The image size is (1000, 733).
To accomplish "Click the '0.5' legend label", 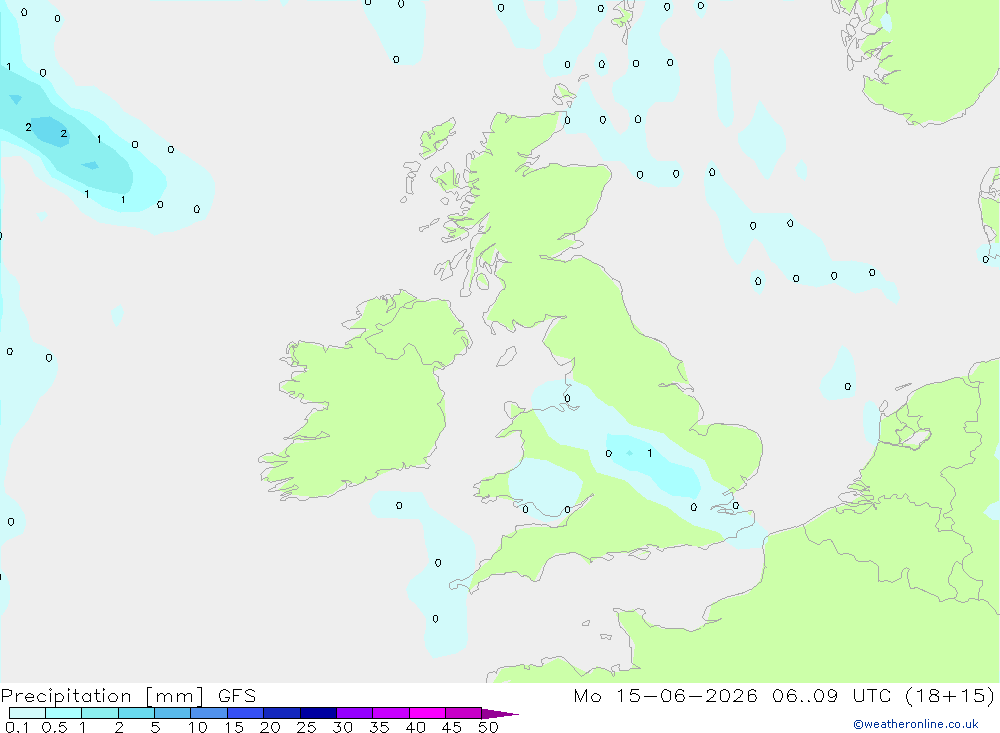I will pyautogui.click(x=54, y=727).
